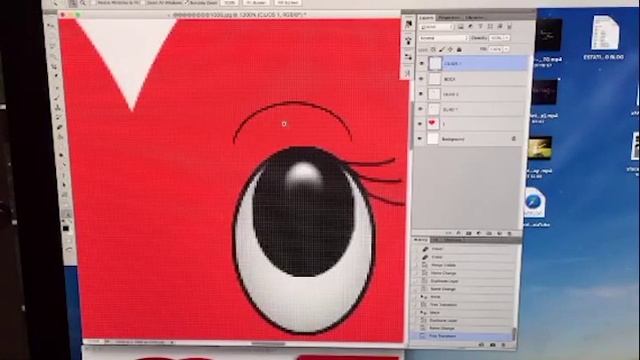Screen dimensions: 640x360
Task: Click the heart layer thumbnail
Action: [432, 124]
